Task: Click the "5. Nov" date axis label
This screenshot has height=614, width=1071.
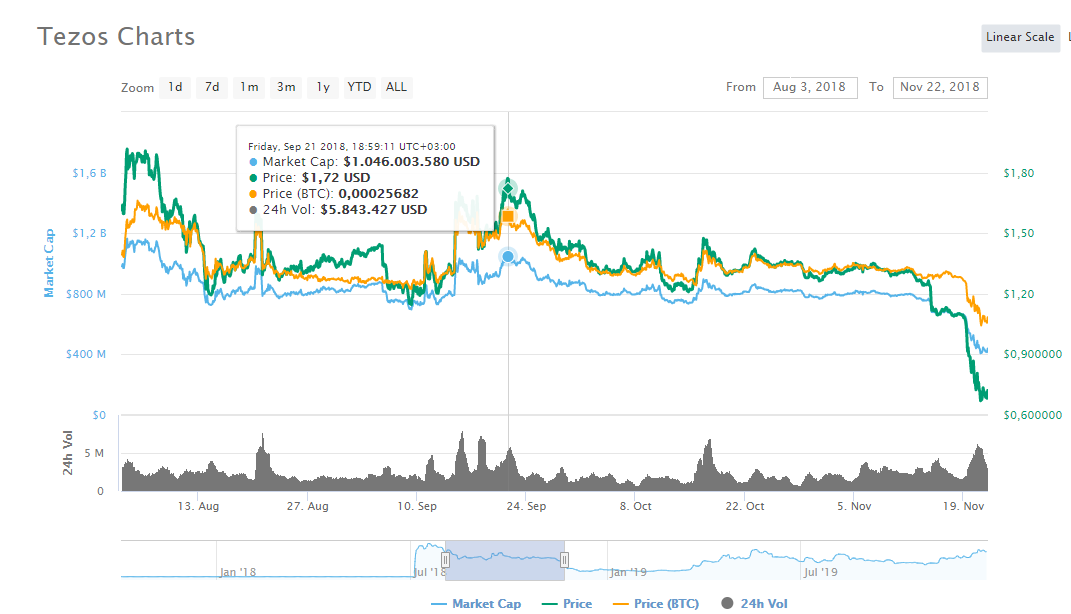Action: tap(854, 507)
